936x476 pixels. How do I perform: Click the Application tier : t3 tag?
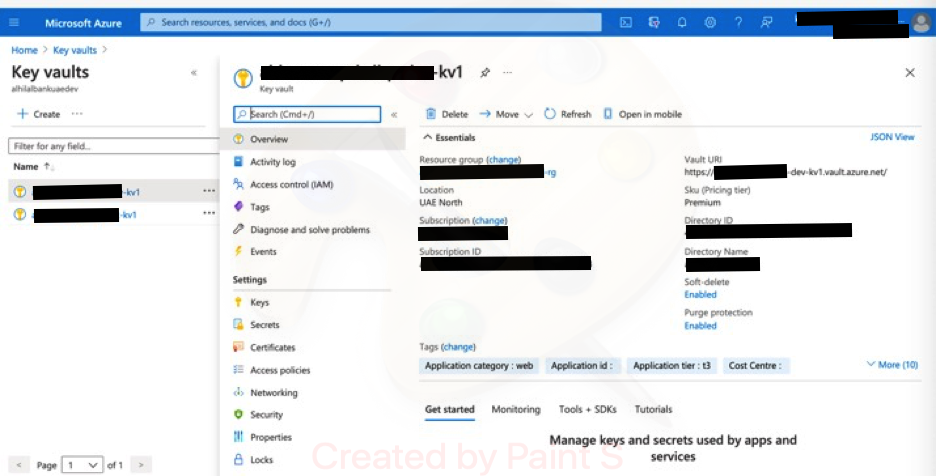point(672,366)
